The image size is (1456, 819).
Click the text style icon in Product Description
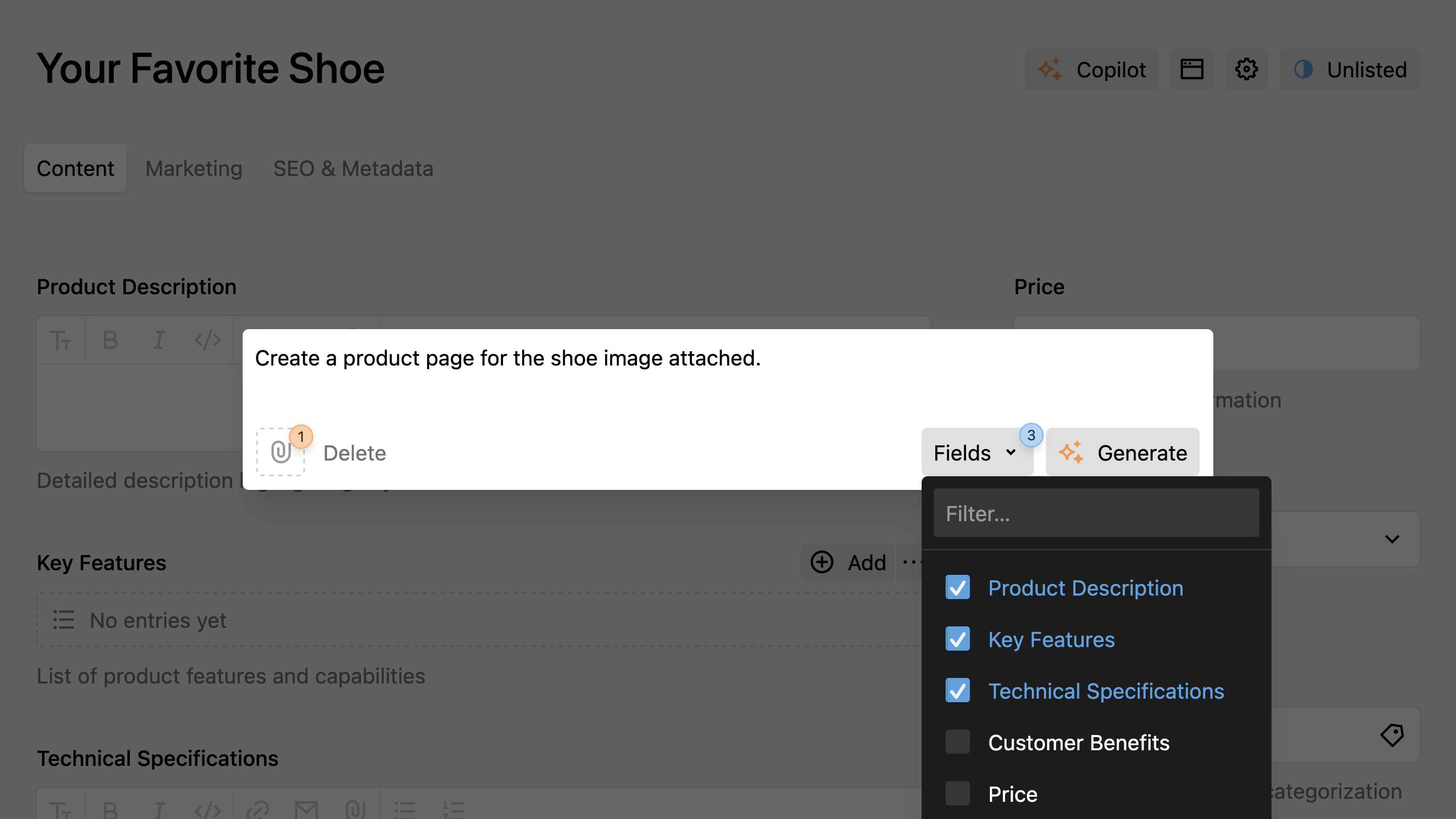pyautogui.click(x=61, y=340)
